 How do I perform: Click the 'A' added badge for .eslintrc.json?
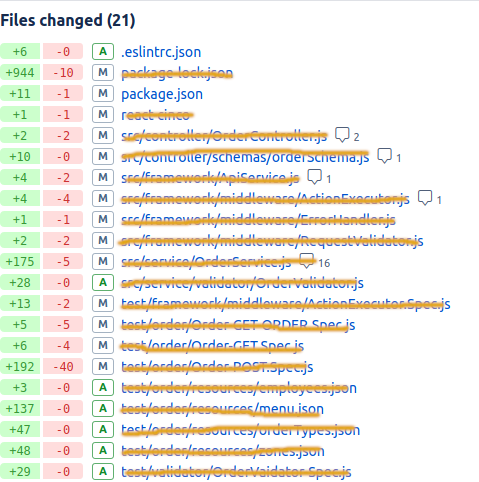[x=103, y=52]
